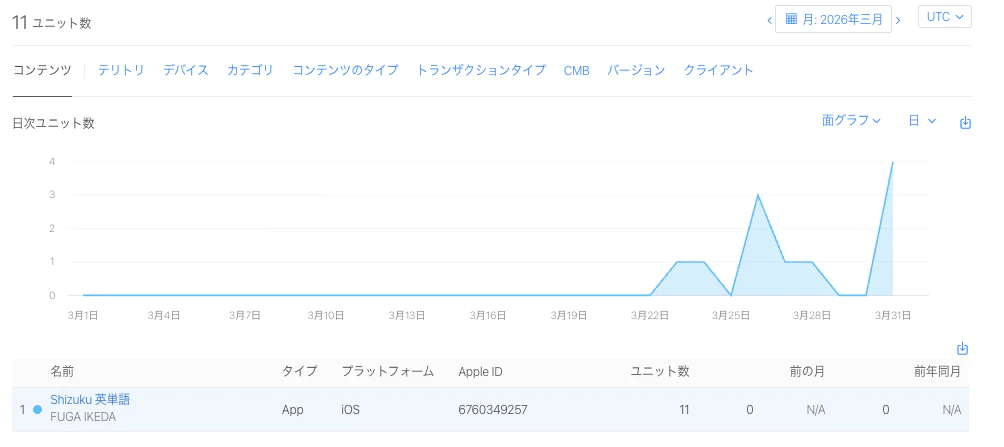Screen dimensions: 1004x447
Task: Click the 日次ユニット数 chart title
Action: pyautogui.click(x=54, y=124)
